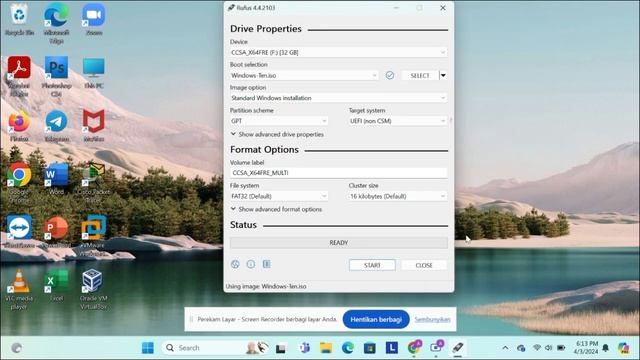Open the Rufus log icon
Screen dimensions: 640x360
[267, 264]
